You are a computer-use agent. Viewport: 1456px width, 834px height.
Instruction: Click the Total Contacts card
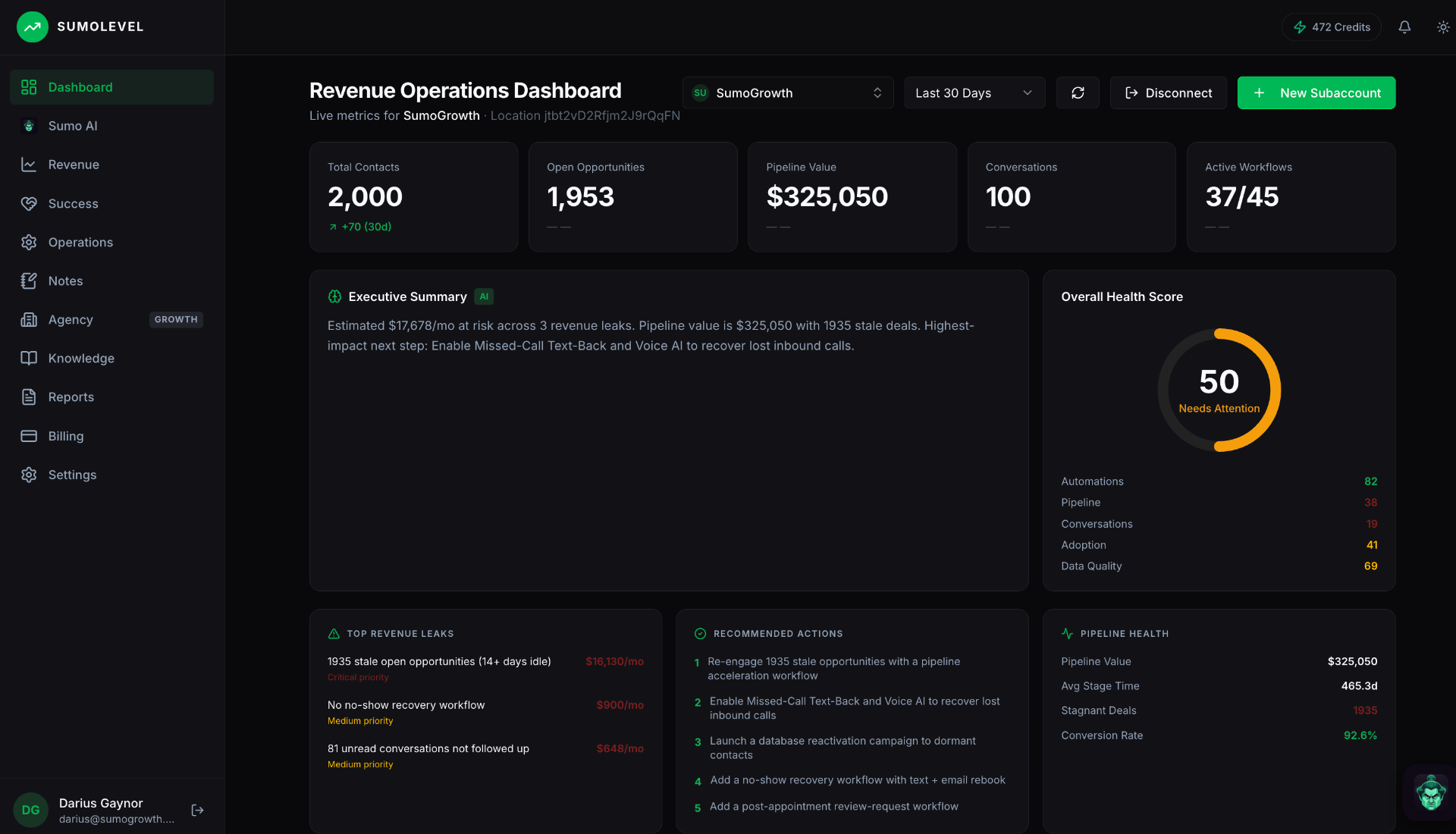coord(413,197)
